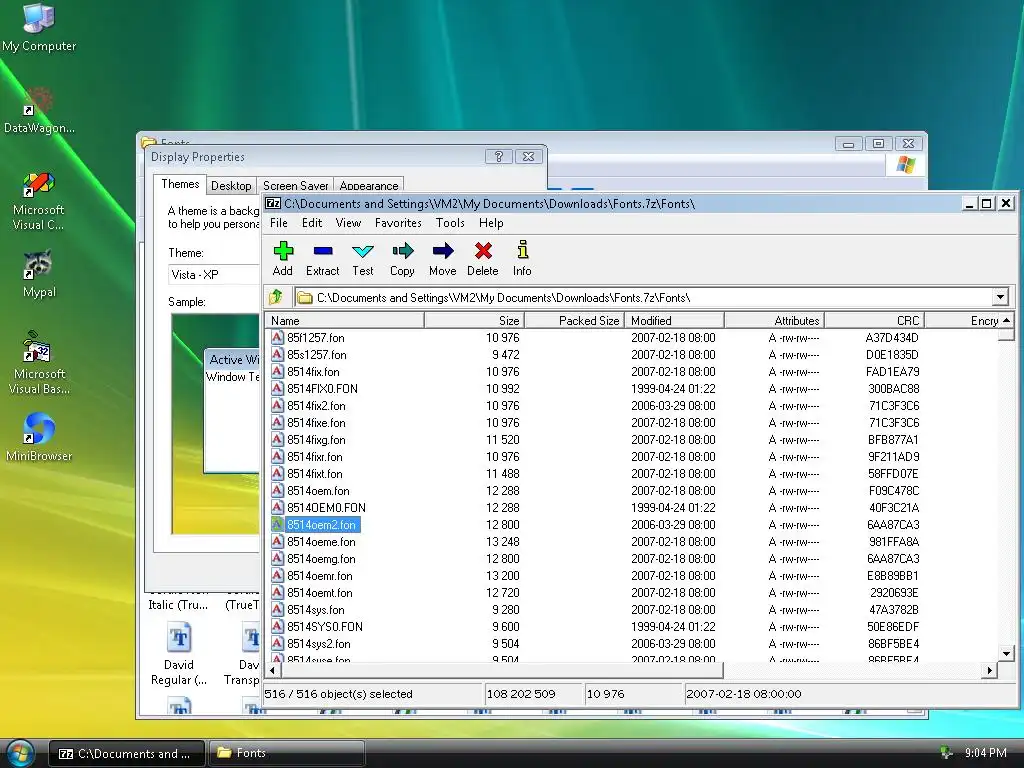This screenshot has width=1024, height=768.
Task: Click the 7z icon in window title bar
Action: pyautogui.click(x=272, y=204)
